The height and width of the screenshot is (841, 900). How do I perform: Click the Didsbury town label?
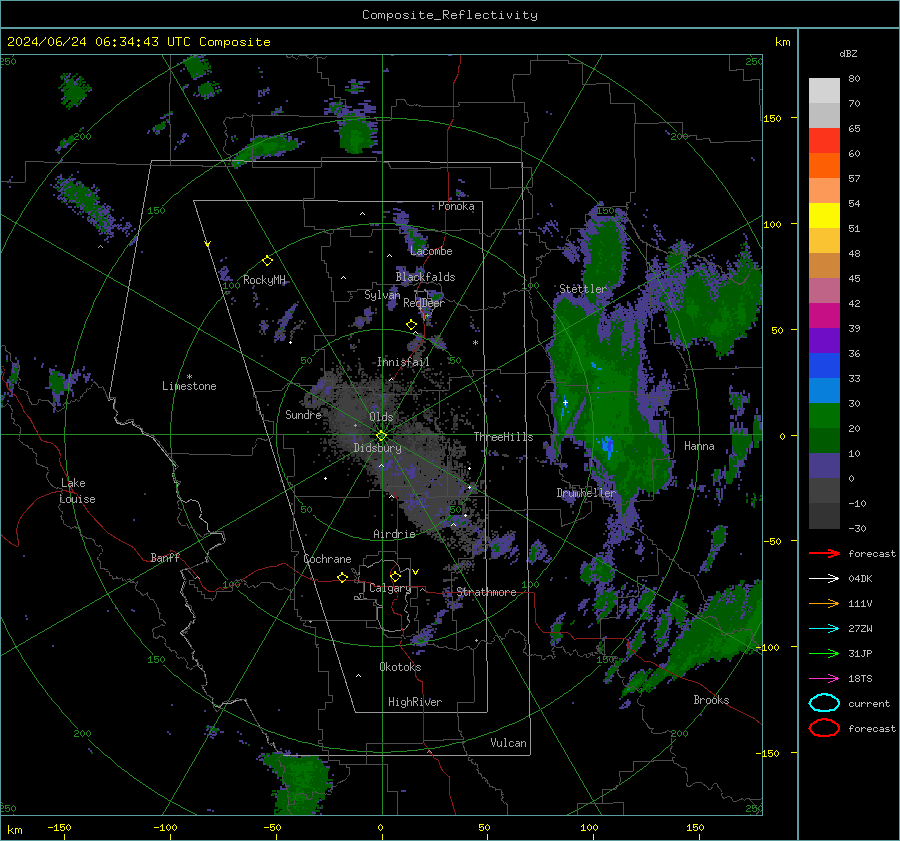tap(377, 448)
